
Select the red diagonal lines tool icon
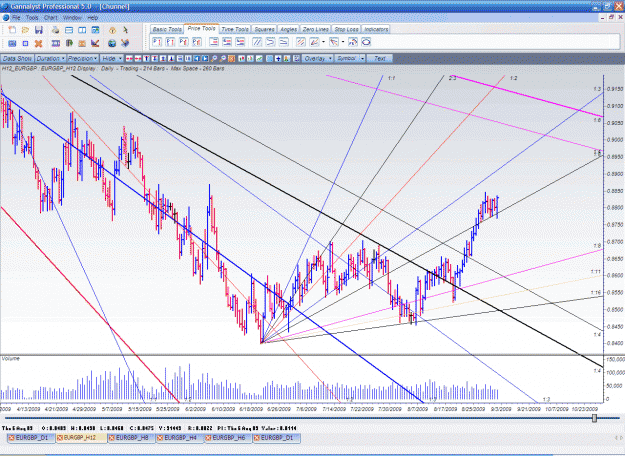[301, 42]
